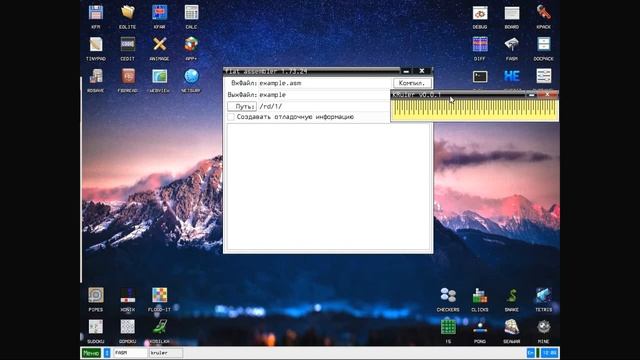
Task: Launch the EOLITE folder icon
Action: [x=127, y=13]
